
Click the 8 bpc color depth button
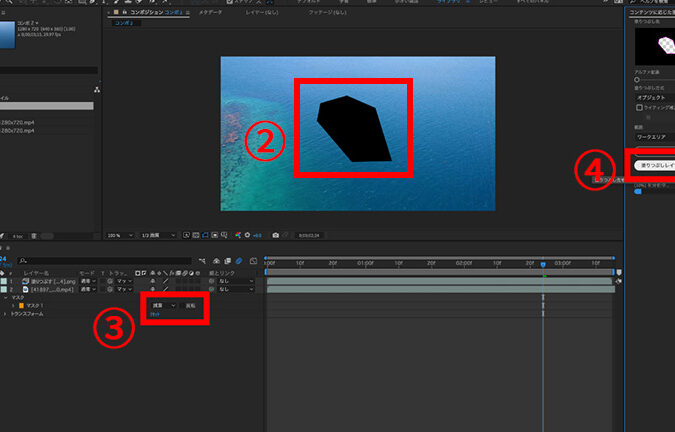click(18, 236)
